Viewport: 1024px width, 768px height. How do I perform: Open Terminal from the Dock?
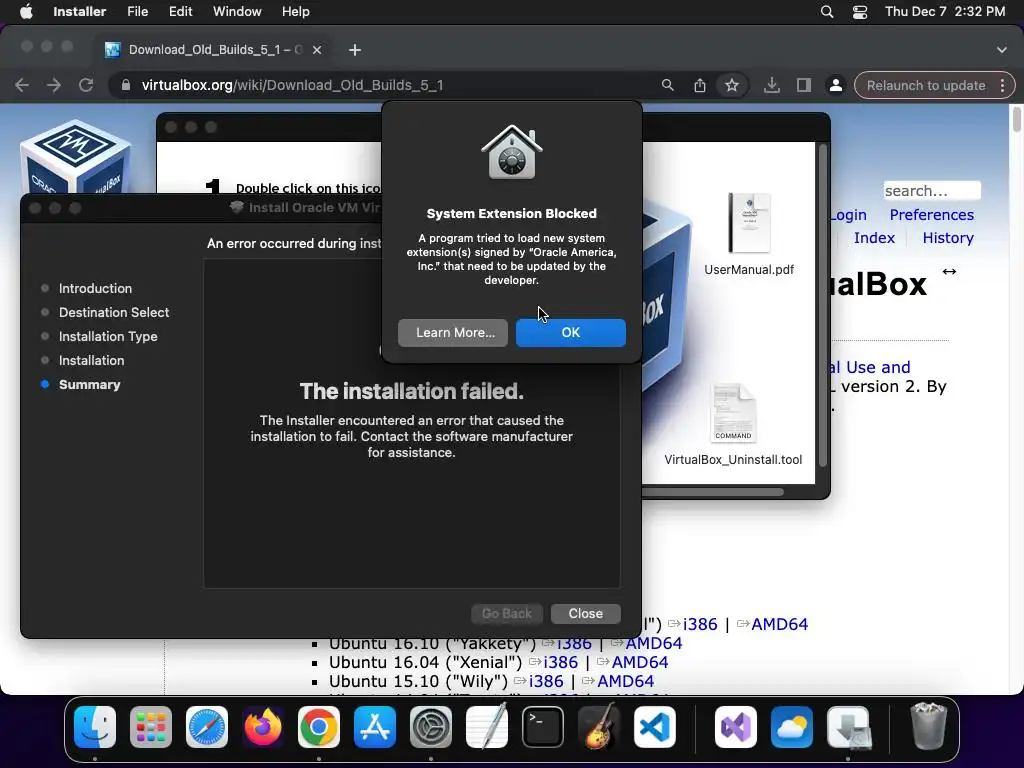coord(543,727)
